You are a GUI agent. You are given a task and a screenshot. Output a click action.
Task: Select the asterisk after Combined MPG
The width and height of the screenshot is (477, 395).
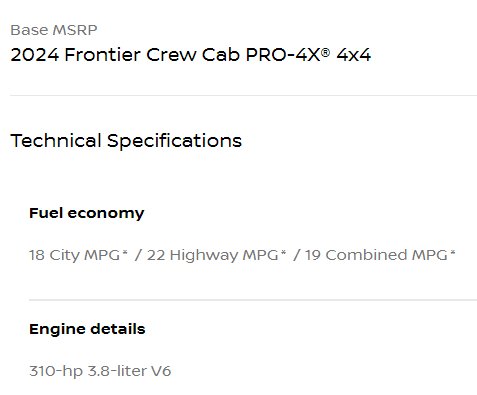pyautogui.click(x=452, y=252)
